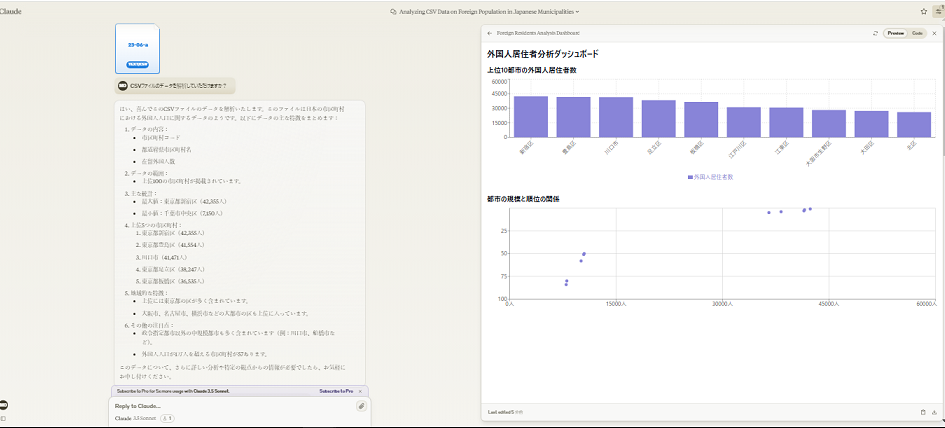Refresh the artifact preview

pos(875,33)
